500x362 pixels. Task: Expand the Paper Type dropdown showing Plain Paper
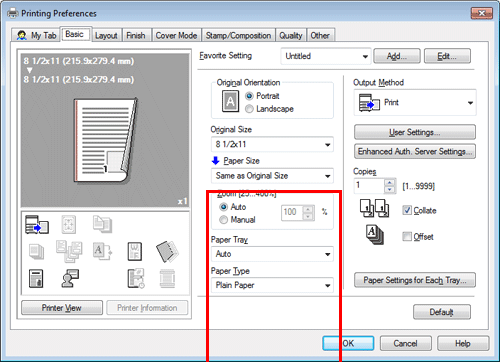tap(272, 285)
